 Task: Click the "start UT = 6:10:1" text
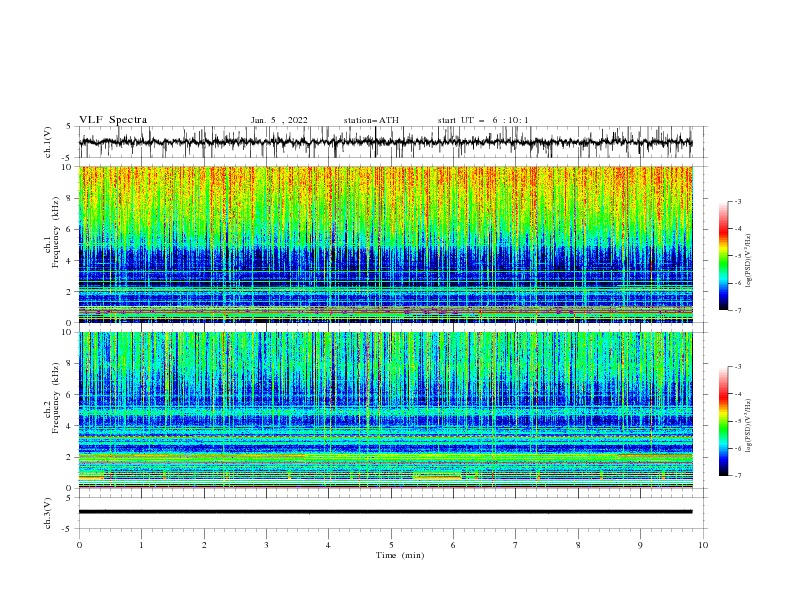click(x=483, y=120)
